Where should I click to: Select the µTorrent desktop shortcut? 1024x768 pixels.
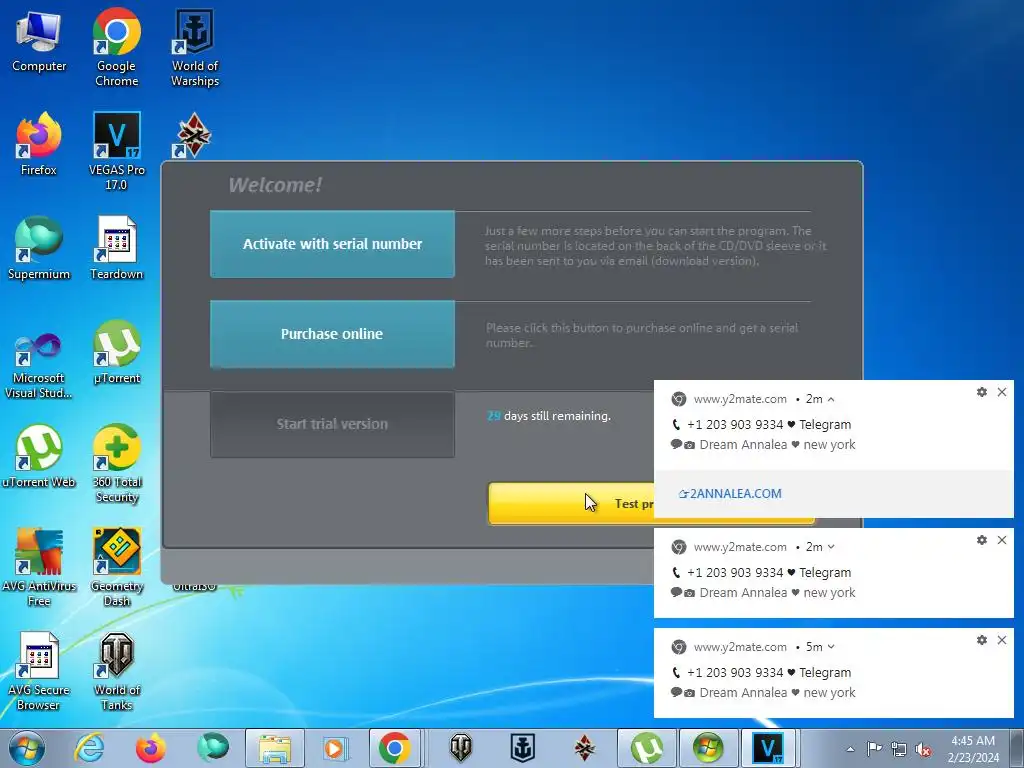pyautogui.click(x=116, y=352)
